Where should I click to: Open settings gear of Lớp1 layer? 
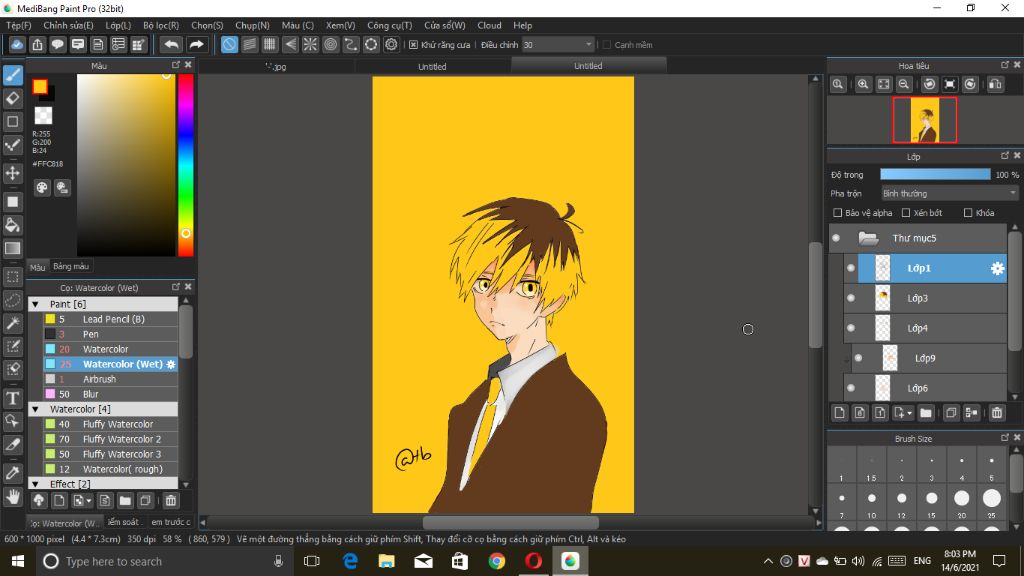click(x=997, y=268)
